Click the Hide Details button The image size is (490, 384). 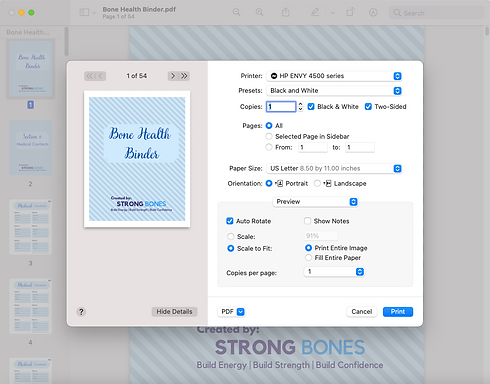tap(174, 311)
